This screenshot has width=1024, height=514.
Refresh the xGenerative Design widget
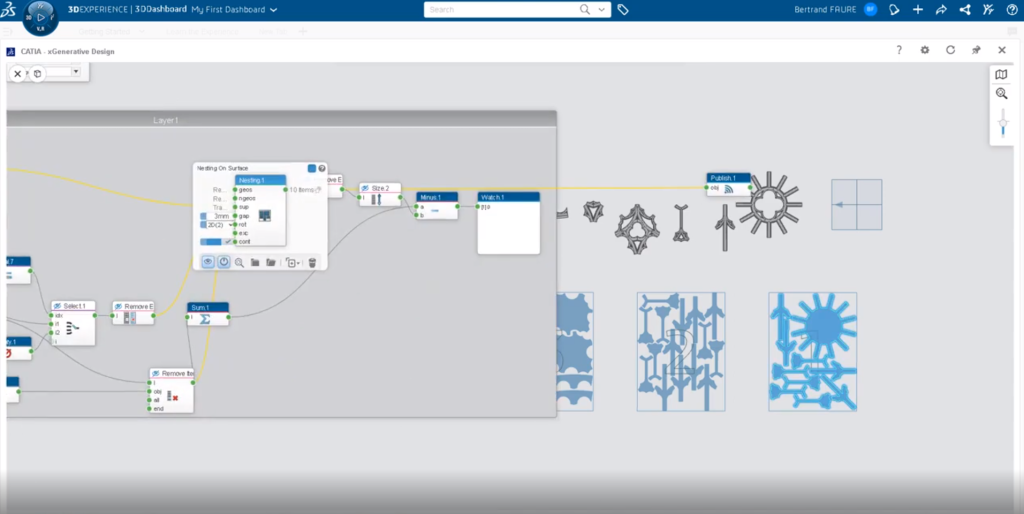click(950, 50)
